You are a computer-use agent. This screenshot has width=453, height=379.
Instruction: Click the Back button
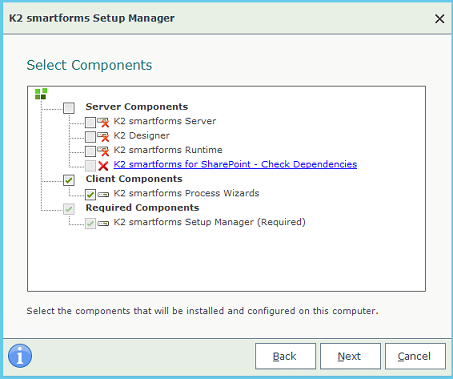(285, 356)
